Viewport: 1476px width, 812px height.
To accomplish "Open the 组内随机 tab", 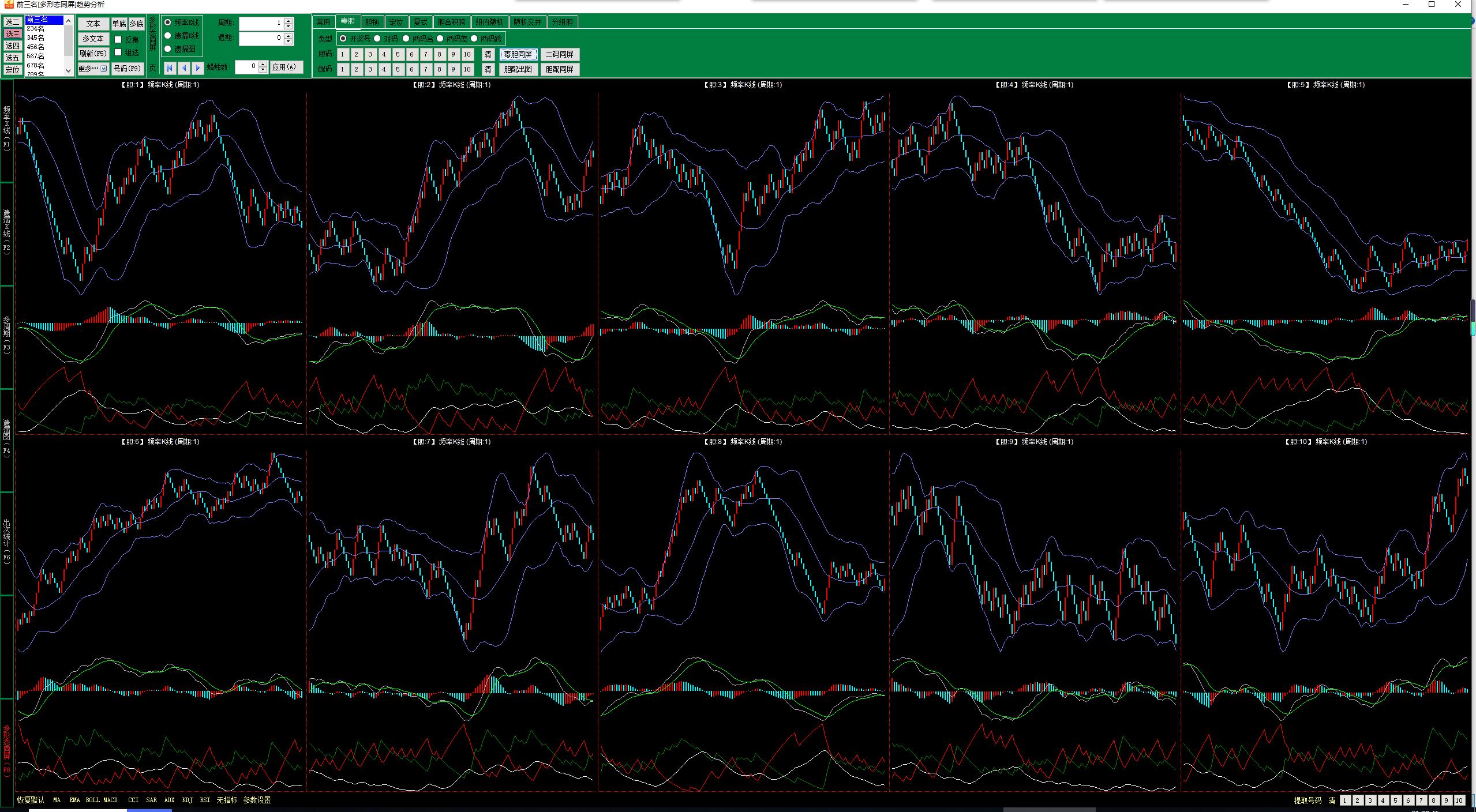I will [489, 22].
